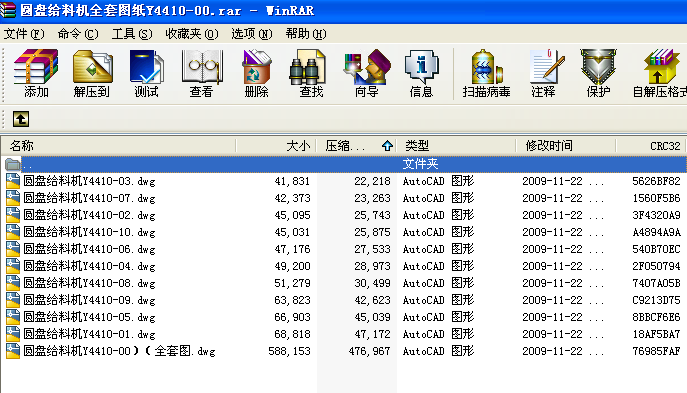Open the 帮助(H) menu
This screenshot has height=393, width=687.
306,34
